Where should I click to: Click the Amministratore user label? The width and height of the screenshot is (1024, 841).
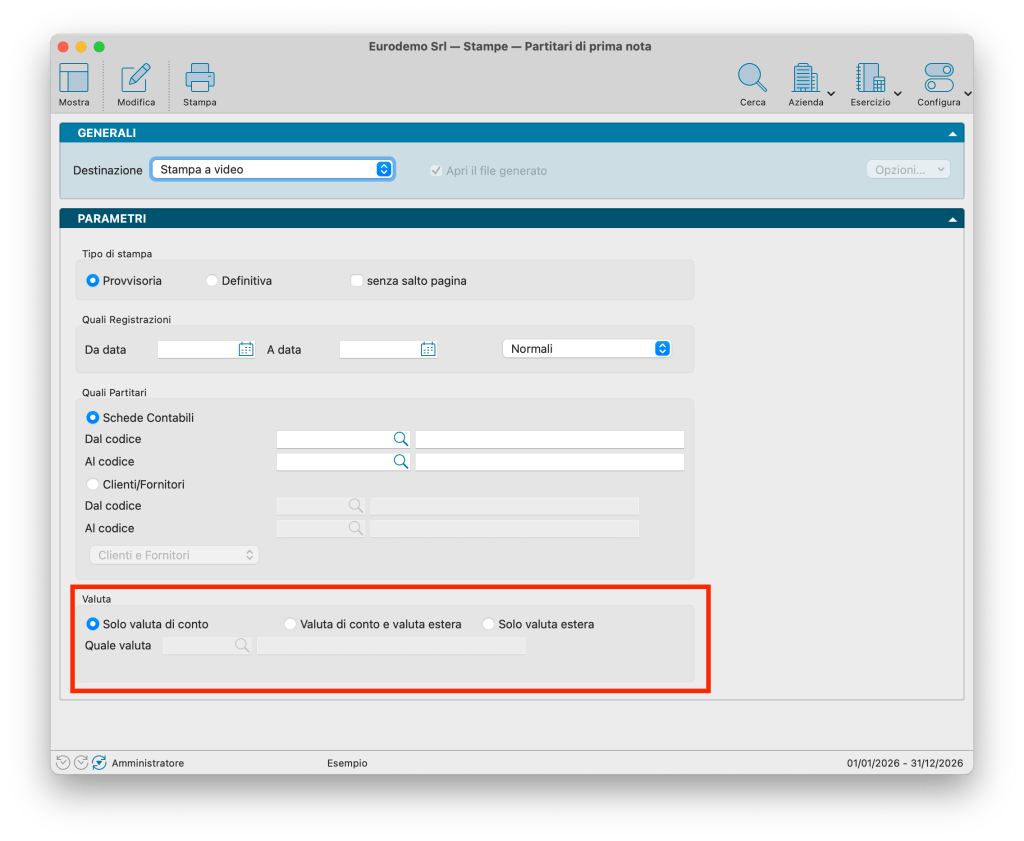pos(148,763)
